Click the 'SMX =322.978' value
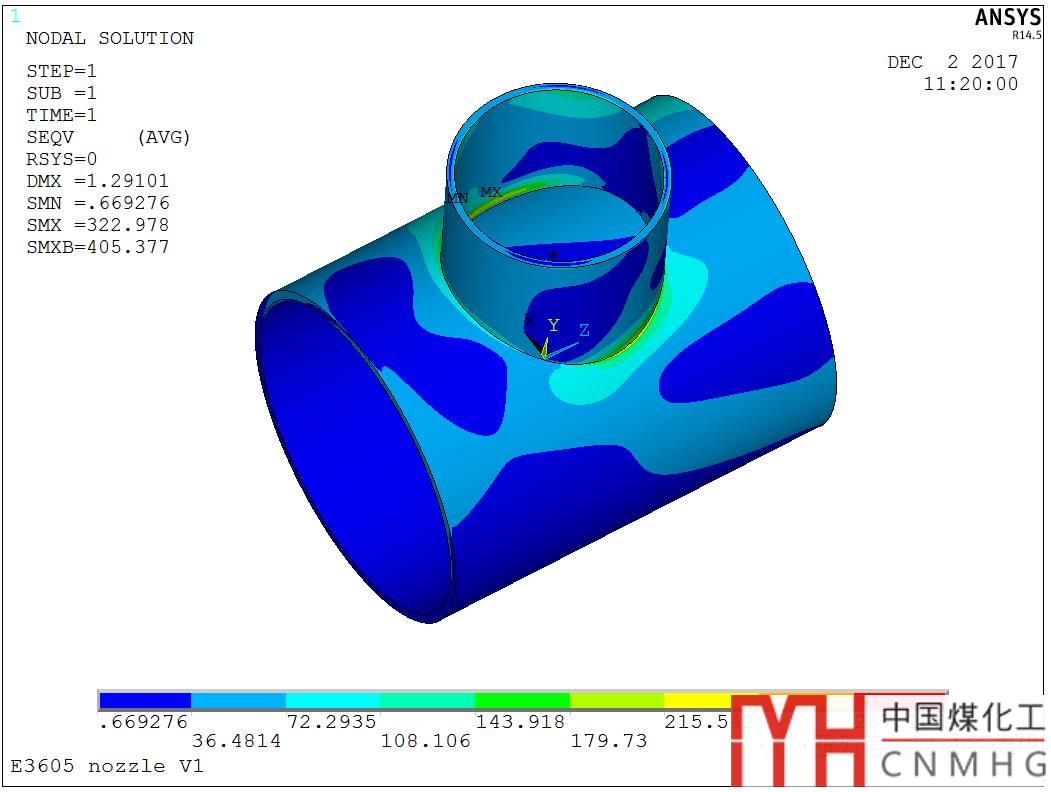 pos(98,225)
